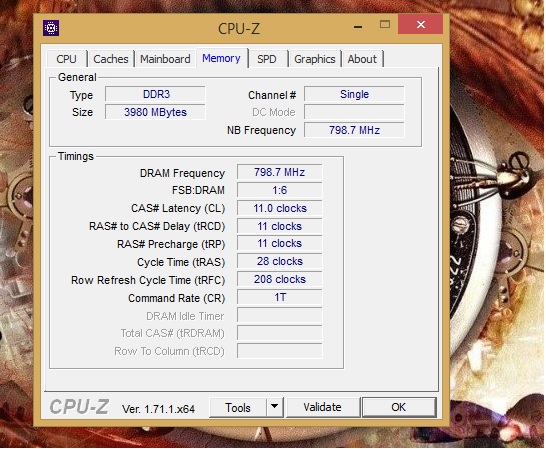Maximize the CPU-Z window
The image size is (546, 449).
(x=385, y=24)
